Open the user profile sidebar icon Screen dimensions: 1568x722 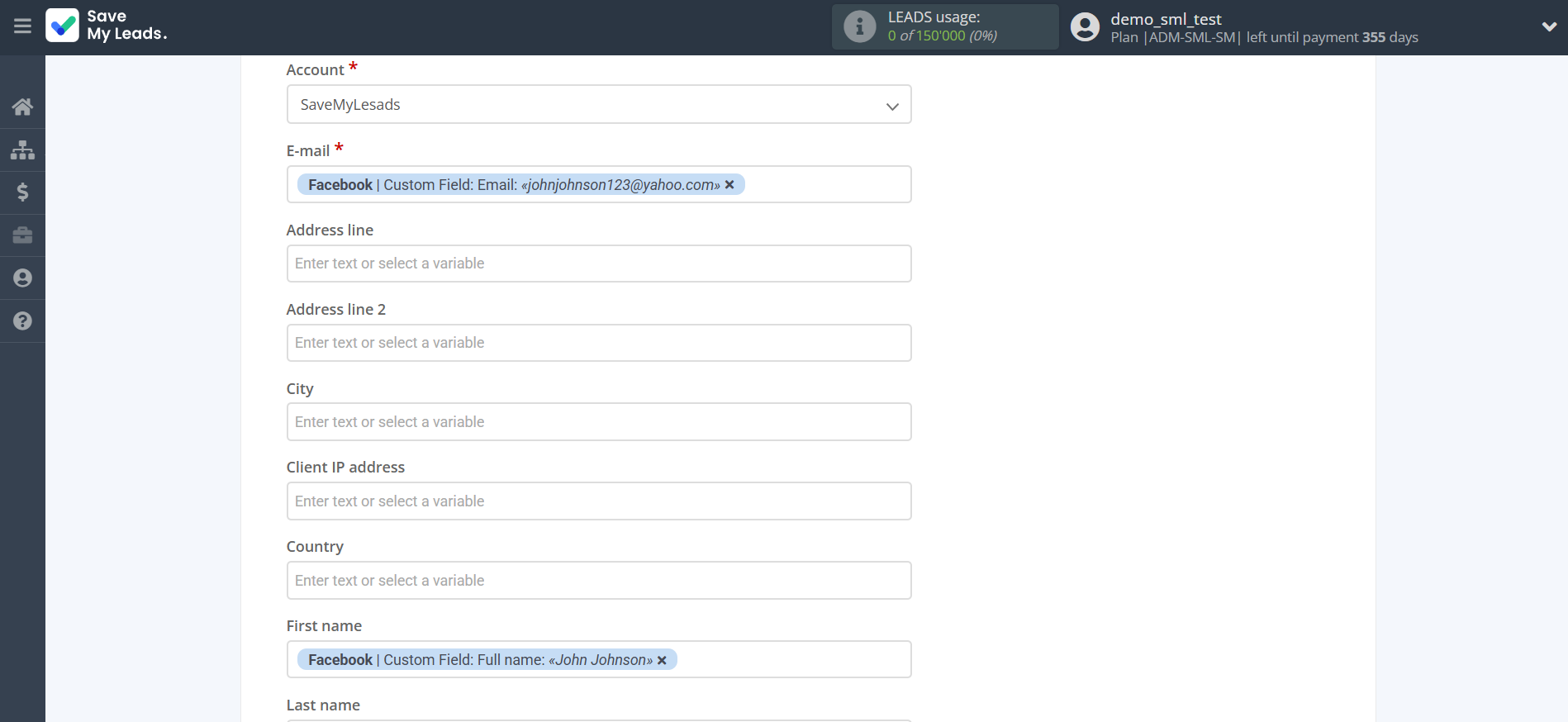(x=22, y=278)
